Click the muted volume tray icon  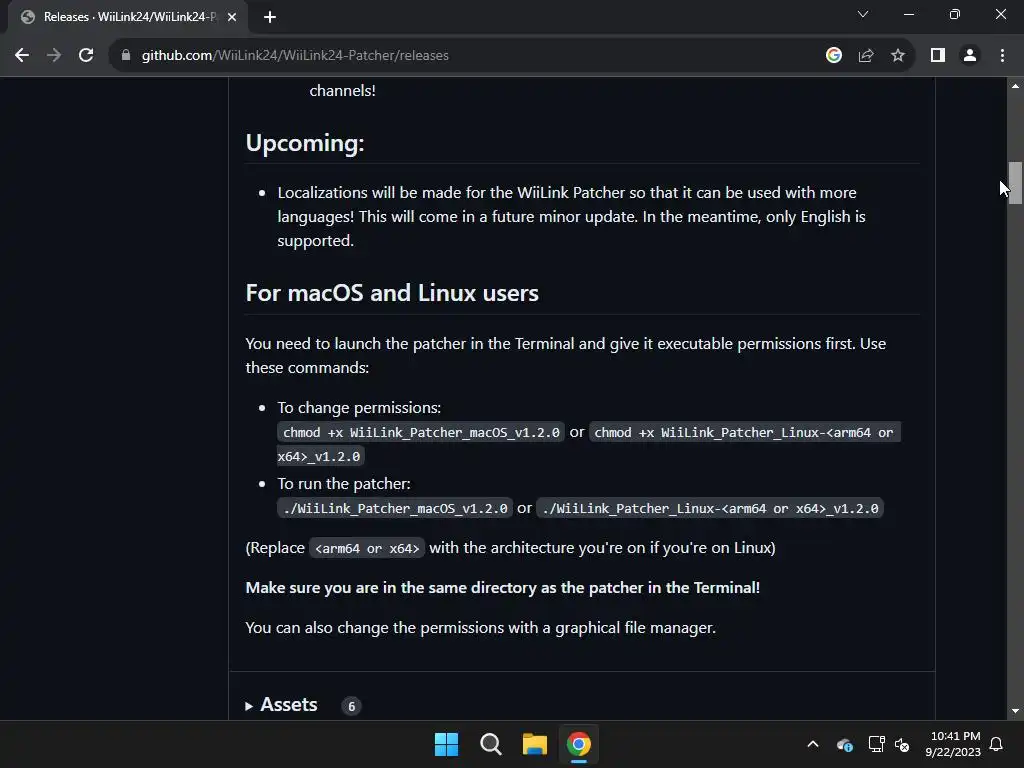point(902,744)
